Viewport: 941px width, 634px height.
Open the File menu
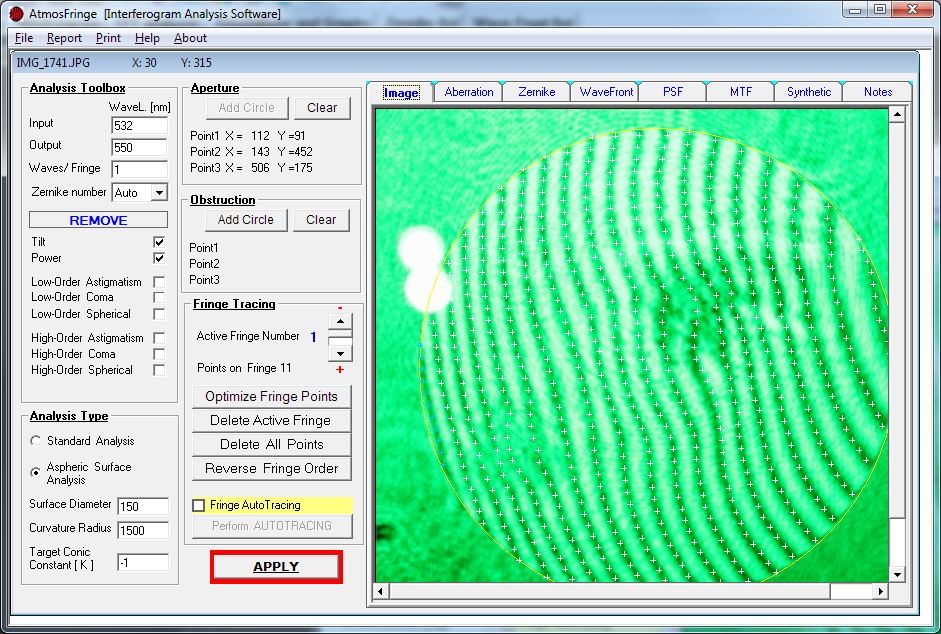click(24, 38)
